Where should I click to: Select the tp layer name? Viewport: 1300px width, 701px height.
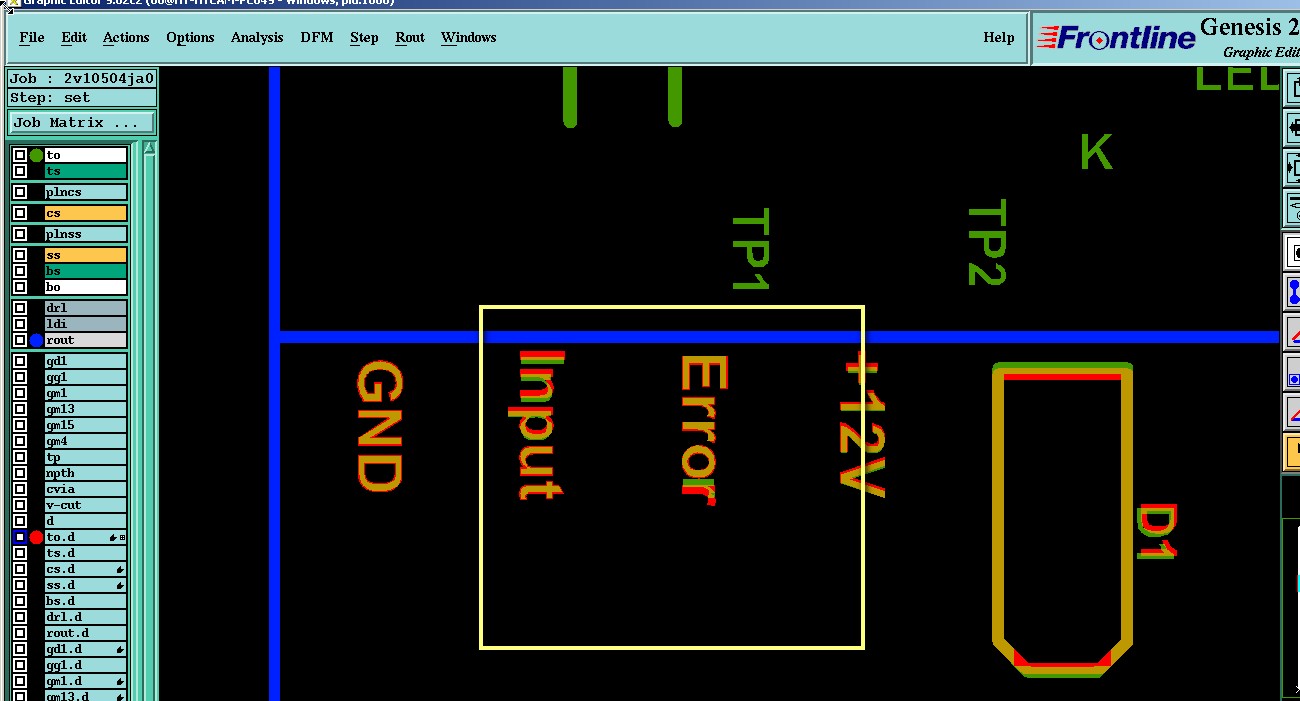[86, 457]
